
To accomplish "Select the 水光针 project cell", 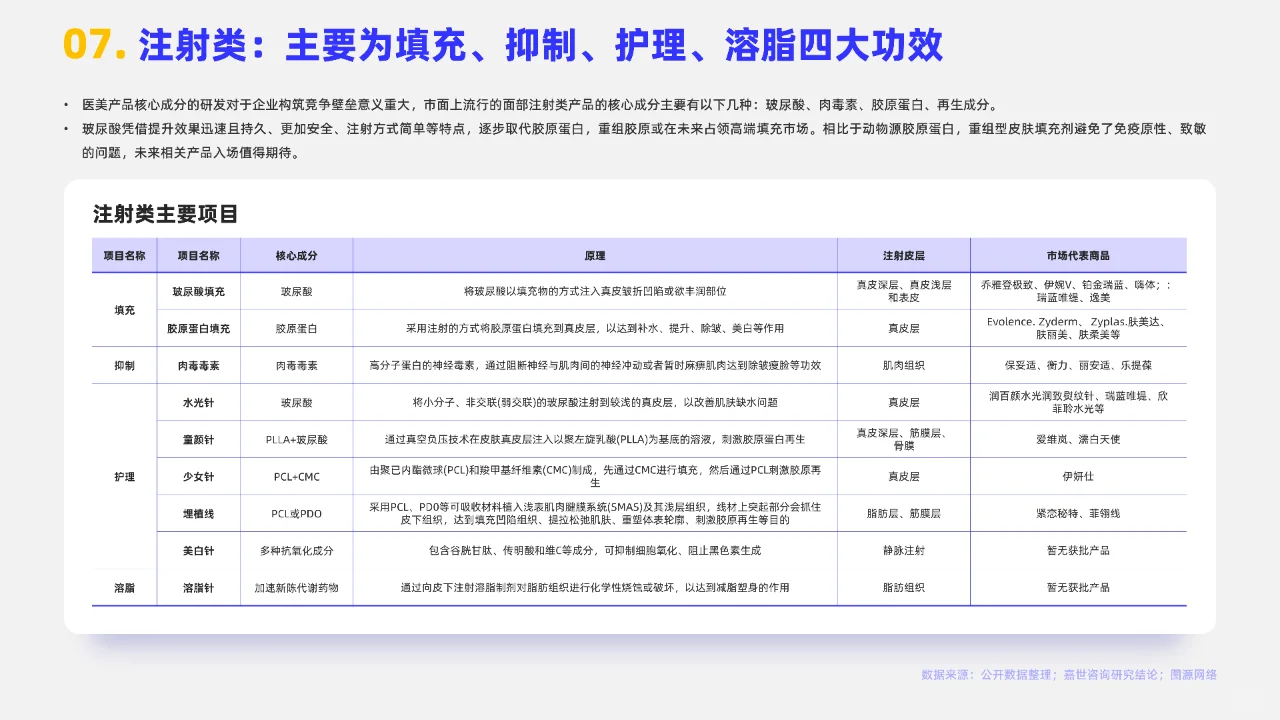I will 199,402.
